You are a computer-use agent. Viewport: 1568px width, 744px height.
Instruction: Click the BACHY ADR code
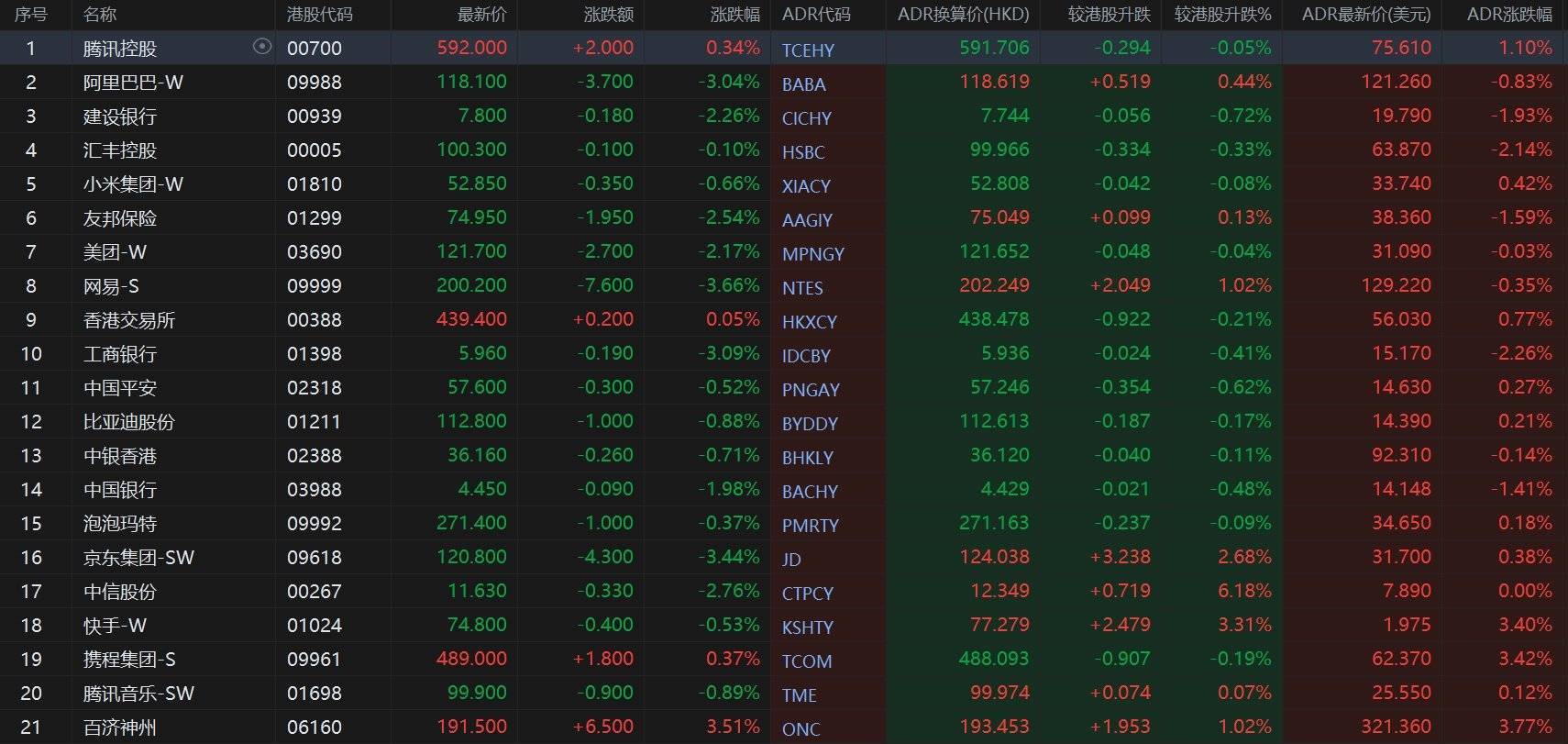click(810, 492)
